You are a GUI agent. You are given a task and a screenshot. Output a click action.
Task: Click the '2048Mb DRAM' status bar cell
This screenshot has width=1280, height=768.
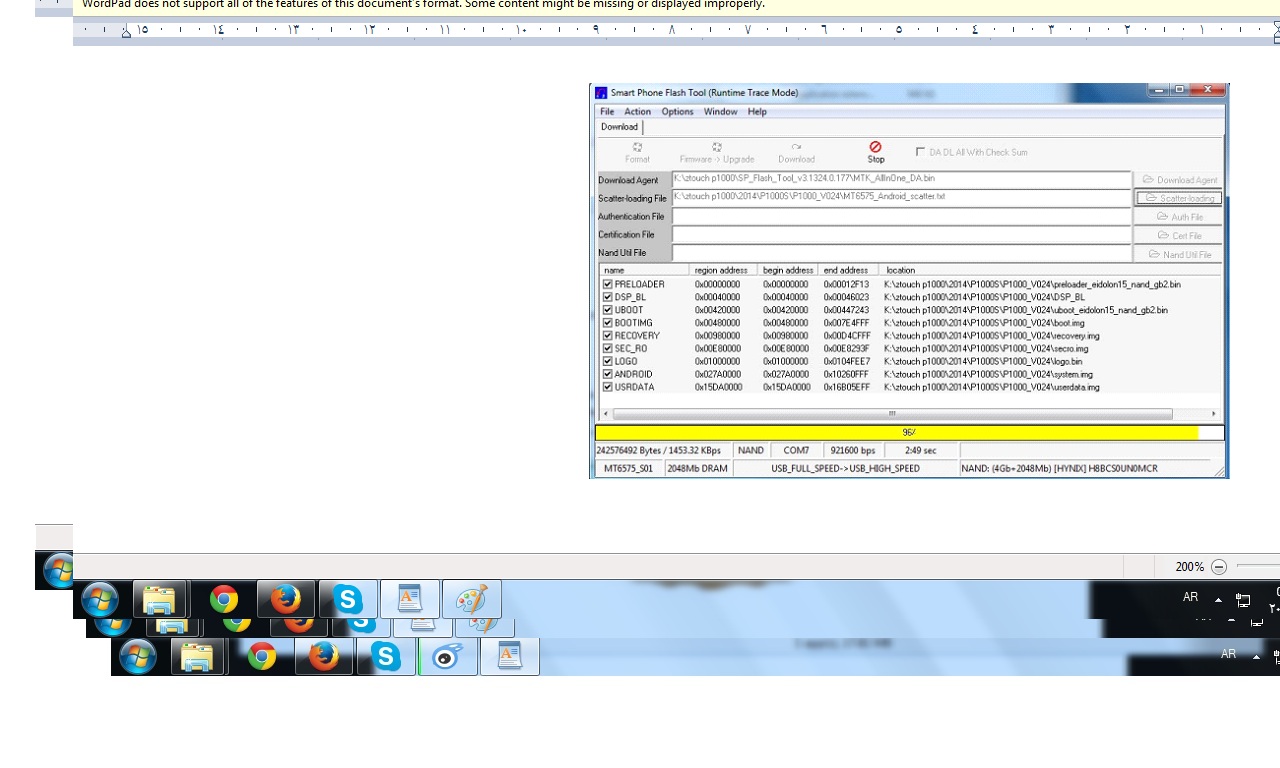tap(697, 468)
